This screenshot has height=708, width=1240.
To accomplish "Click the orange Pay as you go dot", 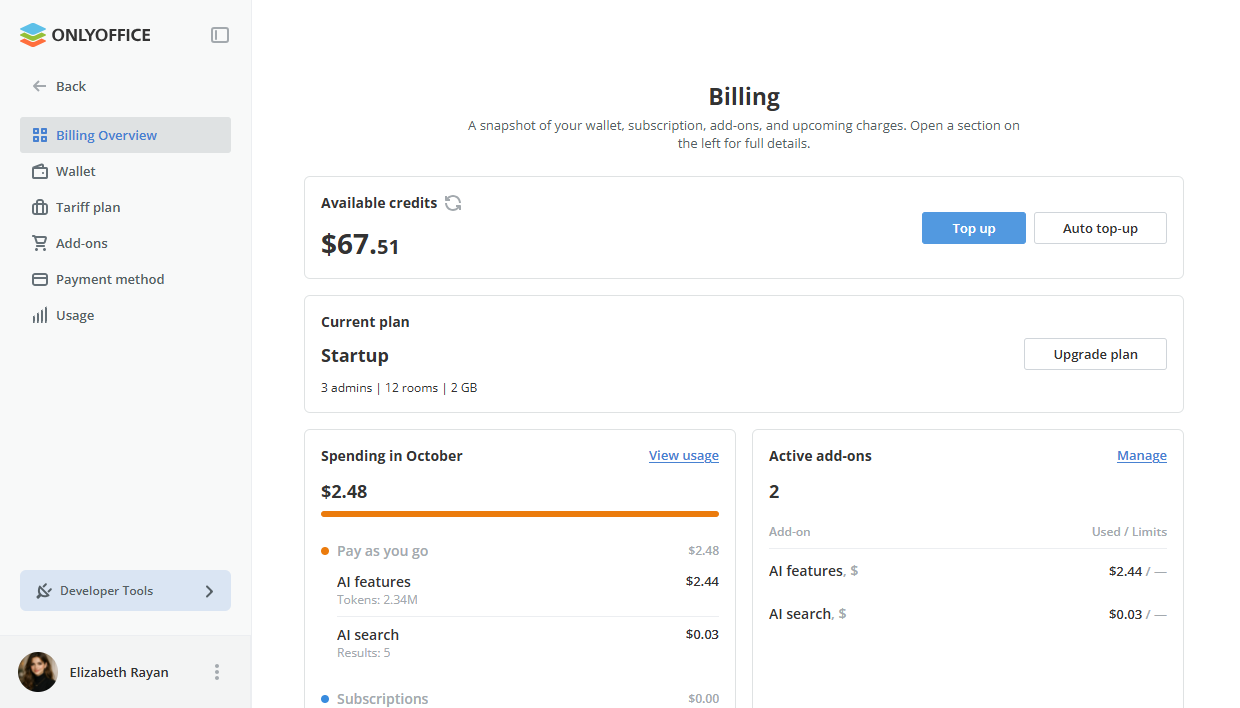I will coord(325,551).
